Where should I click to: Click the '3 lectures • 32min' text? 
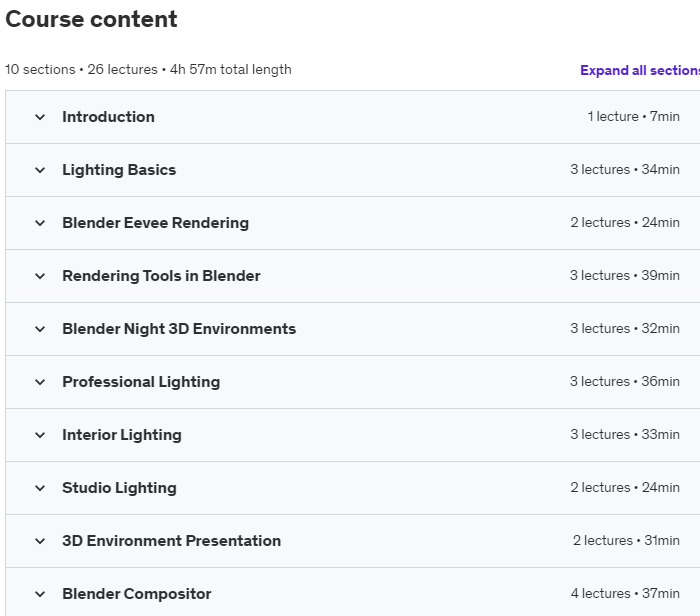(625, 329)
